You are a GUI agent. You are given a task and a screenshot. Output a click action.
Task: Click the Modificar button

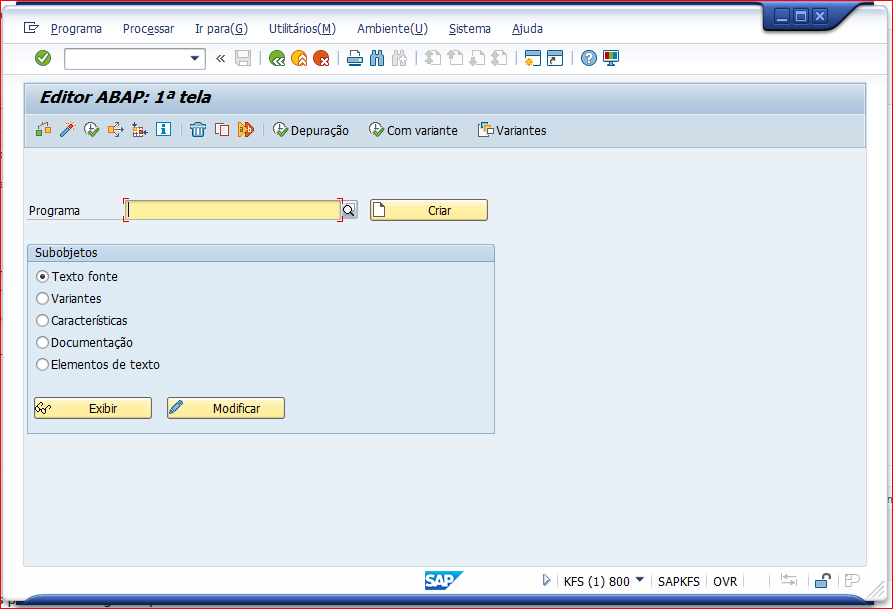pos(226,408)
